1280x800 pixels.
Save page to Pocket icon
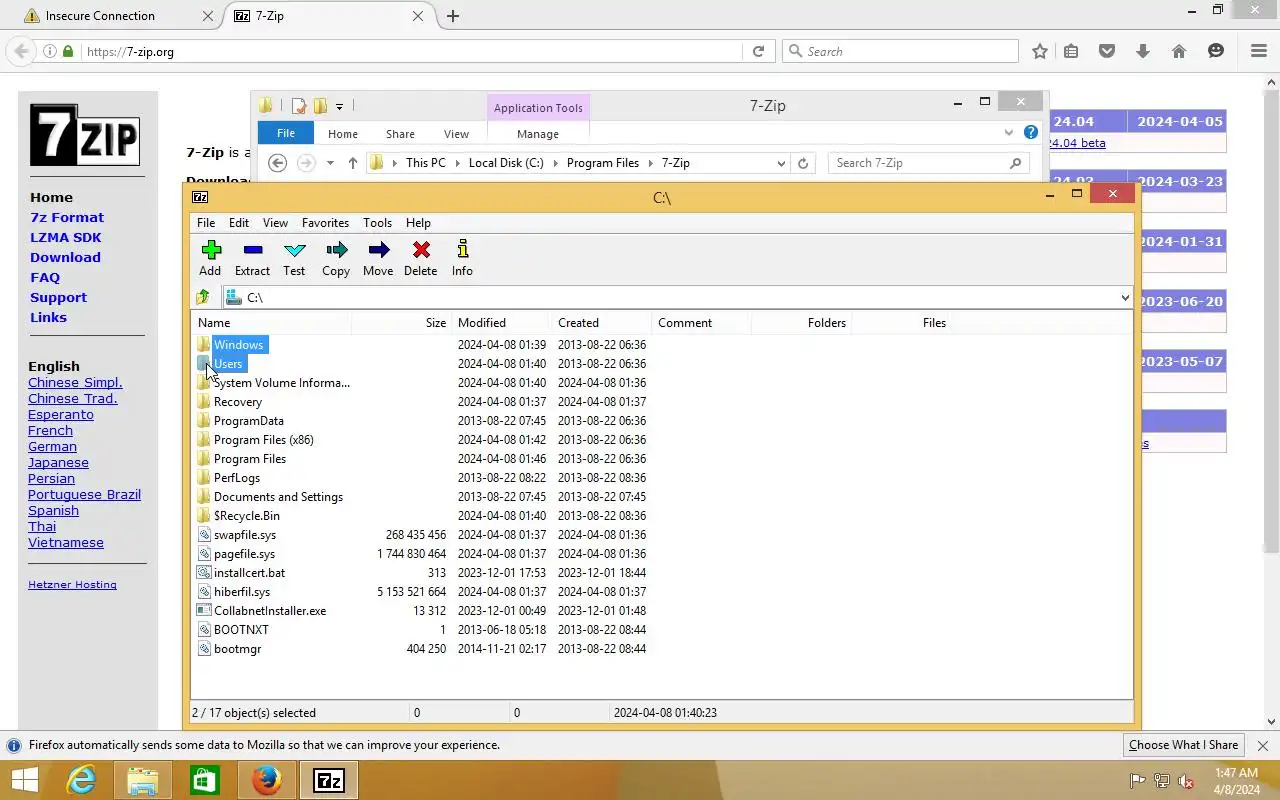(1107, 51)
